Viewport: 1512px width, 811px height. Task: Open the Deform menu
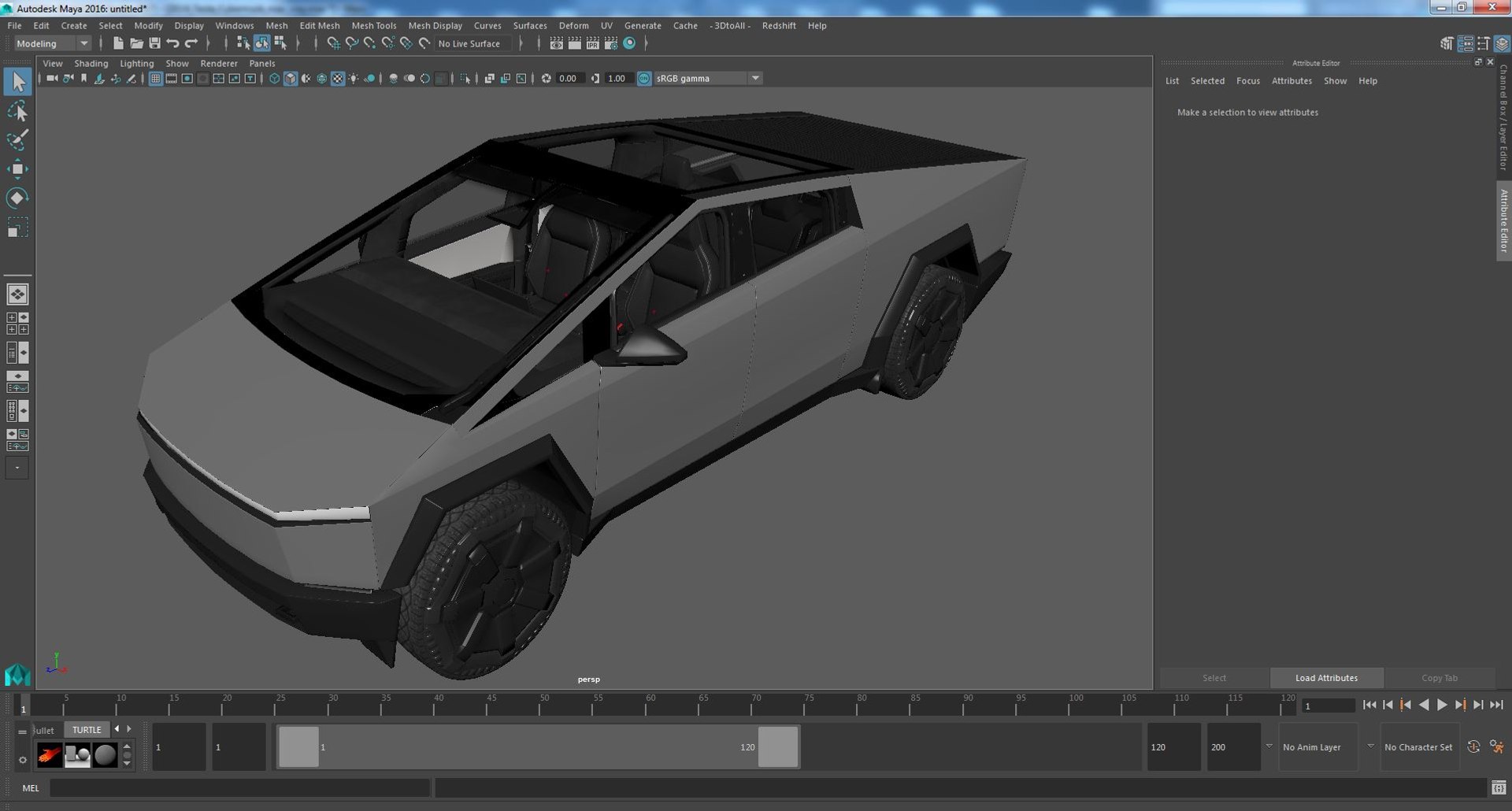tap(573, 25)
